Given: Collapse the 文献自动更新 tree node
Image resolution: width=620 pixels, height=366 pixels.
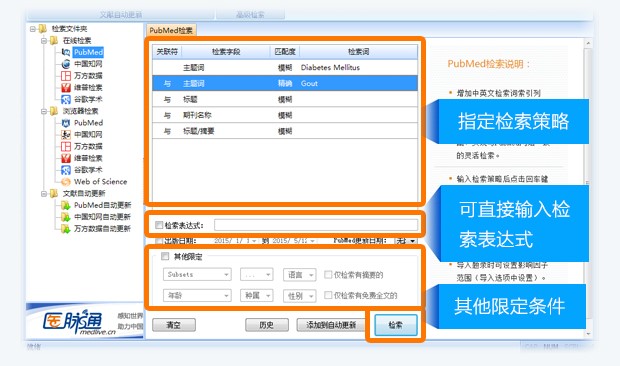Looking at the screenshot, I should [x=44, y=194].
